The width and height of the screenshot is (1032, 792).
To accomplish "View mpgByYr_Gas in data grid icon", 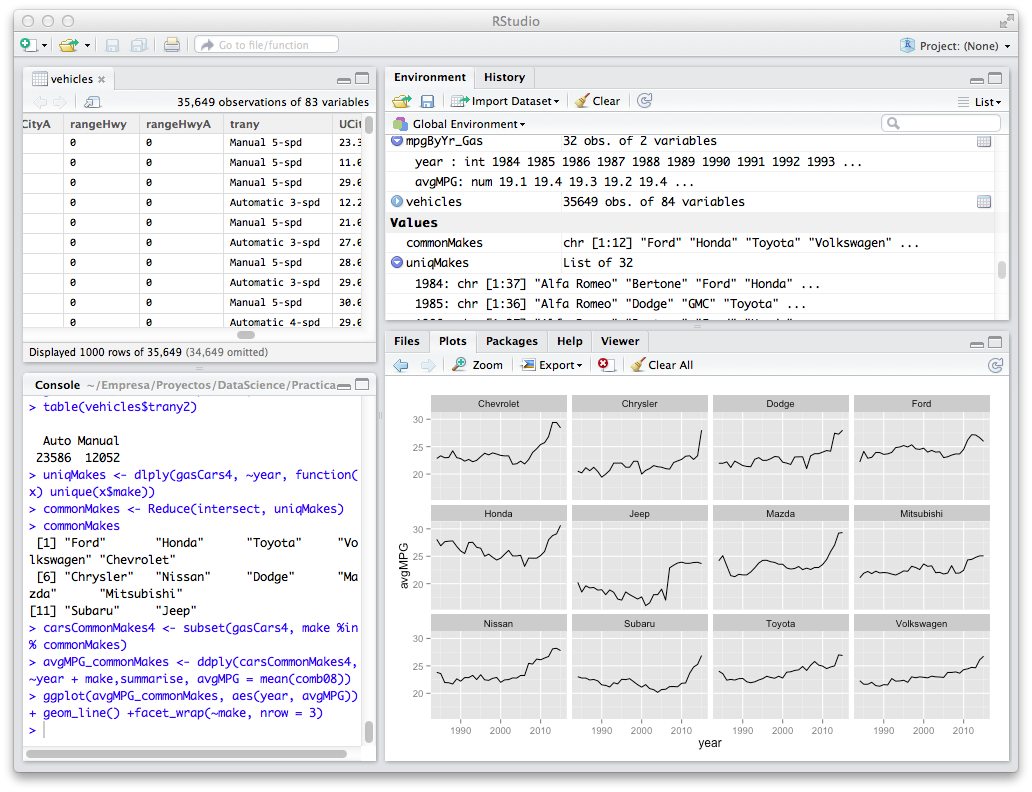I will click(x=984, y=141).
